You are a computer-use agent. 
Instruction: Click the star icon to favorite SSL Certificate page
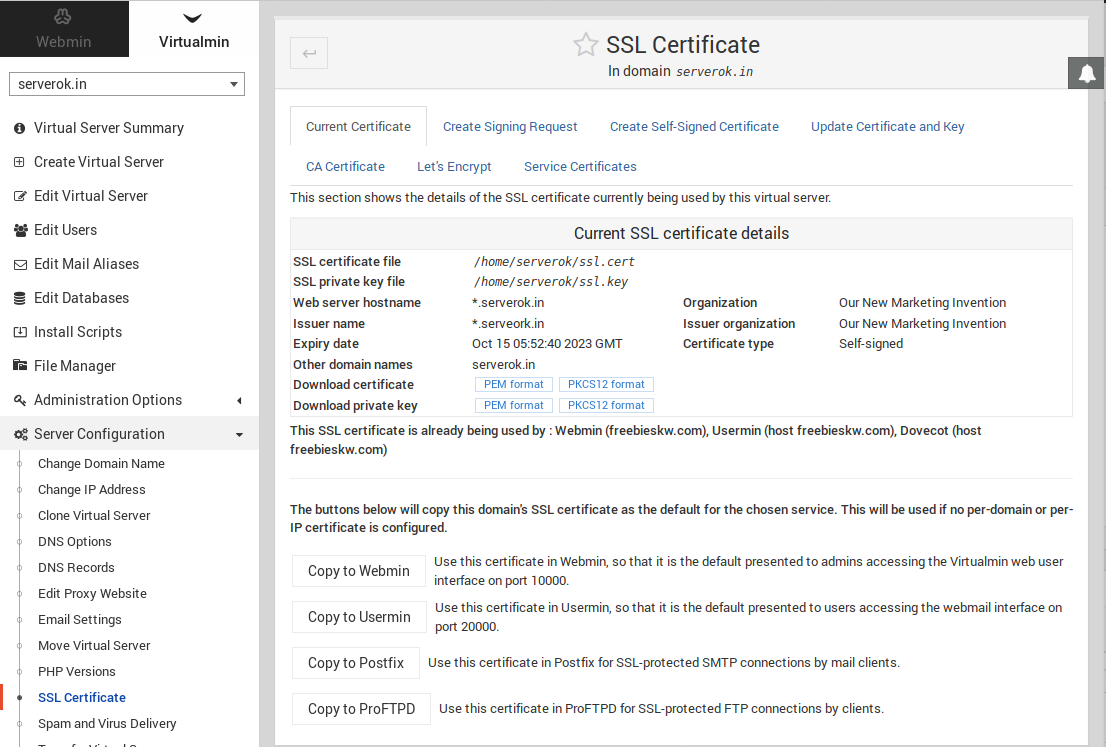point(585,44)
